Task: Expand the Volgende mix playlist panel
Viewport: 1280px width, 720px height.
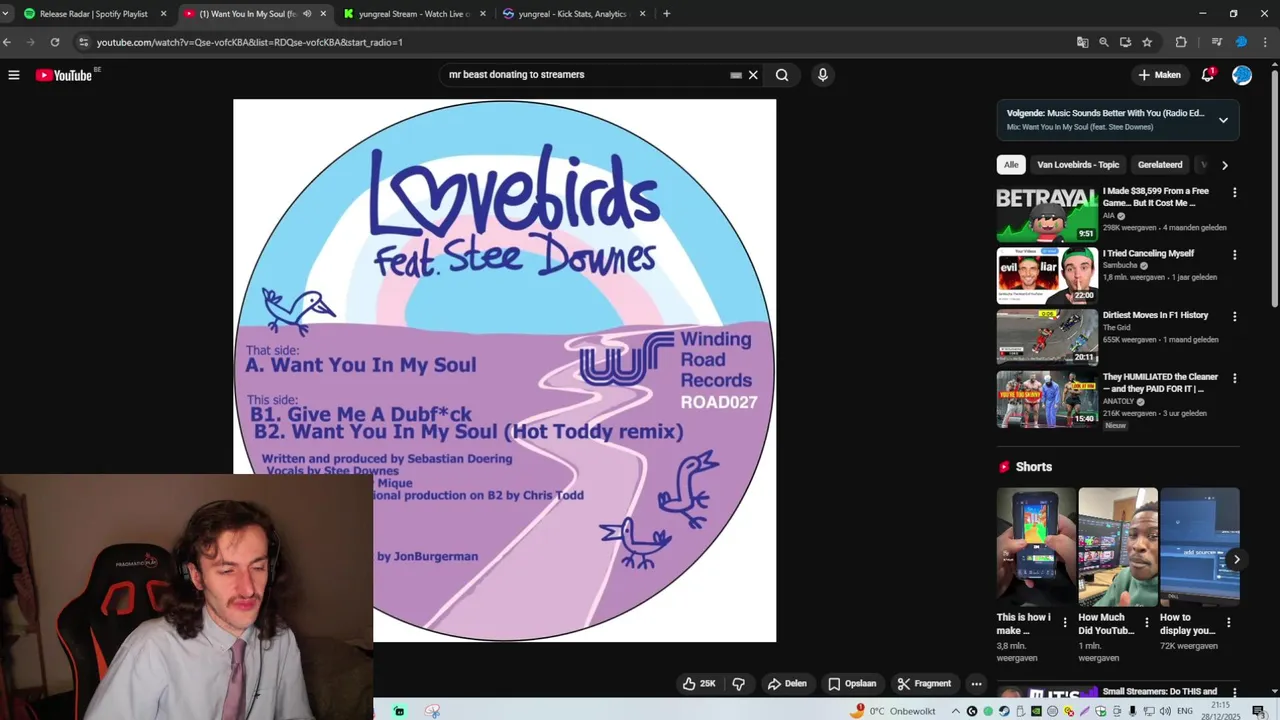Action: point(1223,120)
